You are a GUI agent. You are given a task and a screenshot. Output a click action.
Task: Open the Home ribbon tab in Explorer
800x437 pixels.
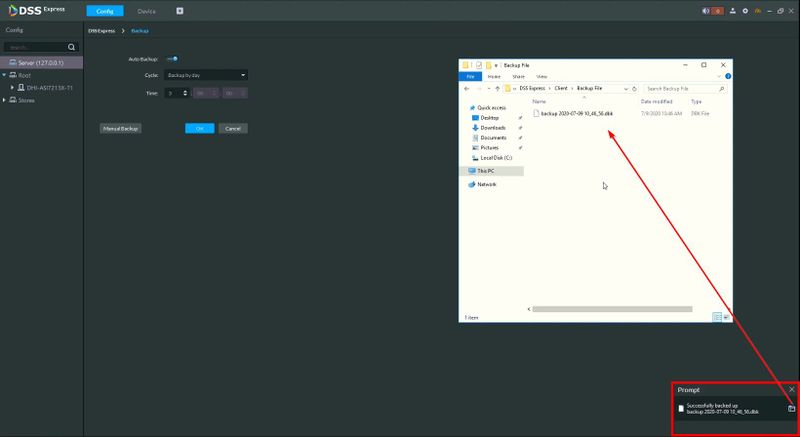click(x=494, y=76)
